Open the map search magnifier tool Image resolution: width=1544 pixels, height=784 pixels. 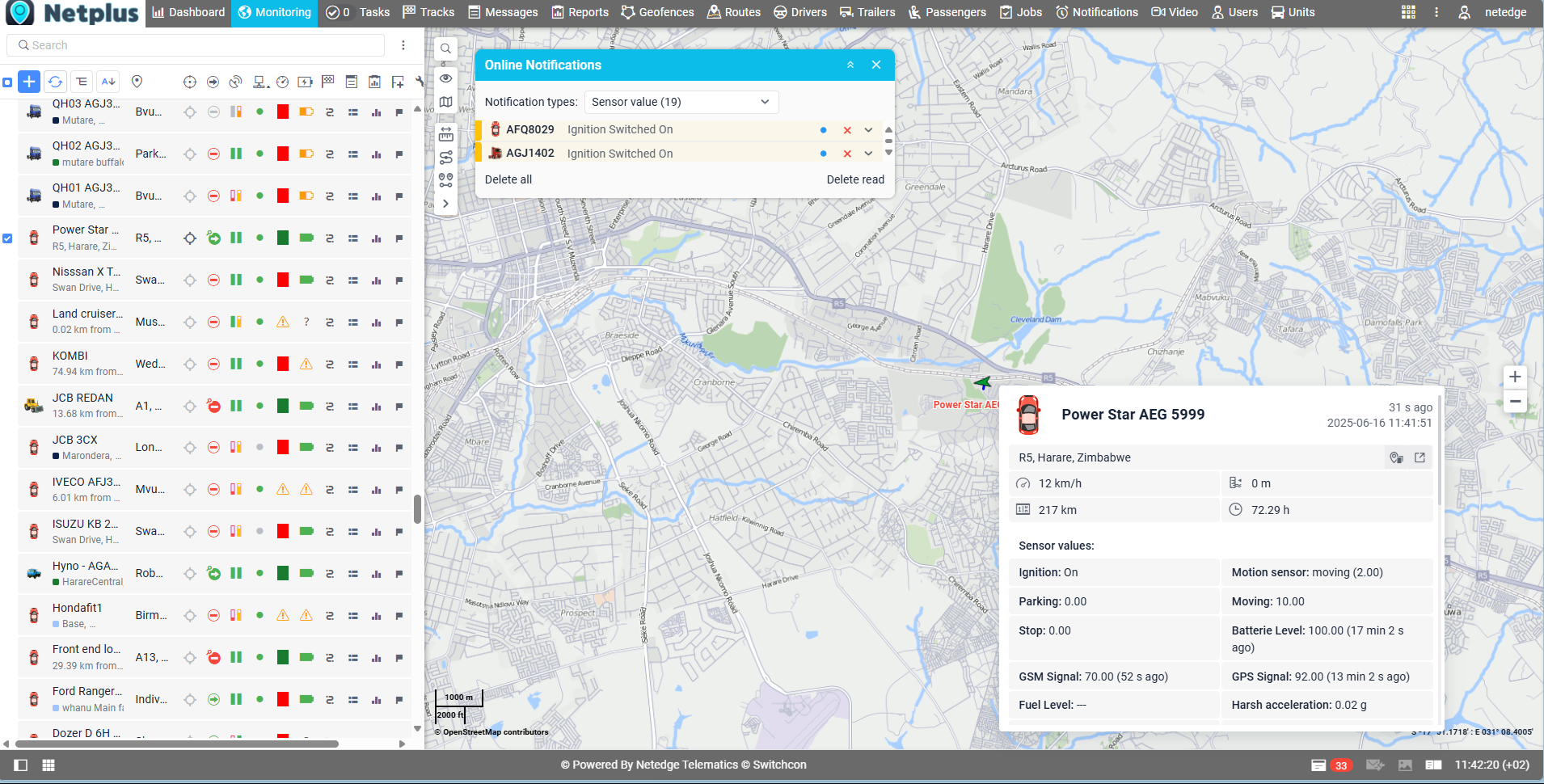[445, 49]
